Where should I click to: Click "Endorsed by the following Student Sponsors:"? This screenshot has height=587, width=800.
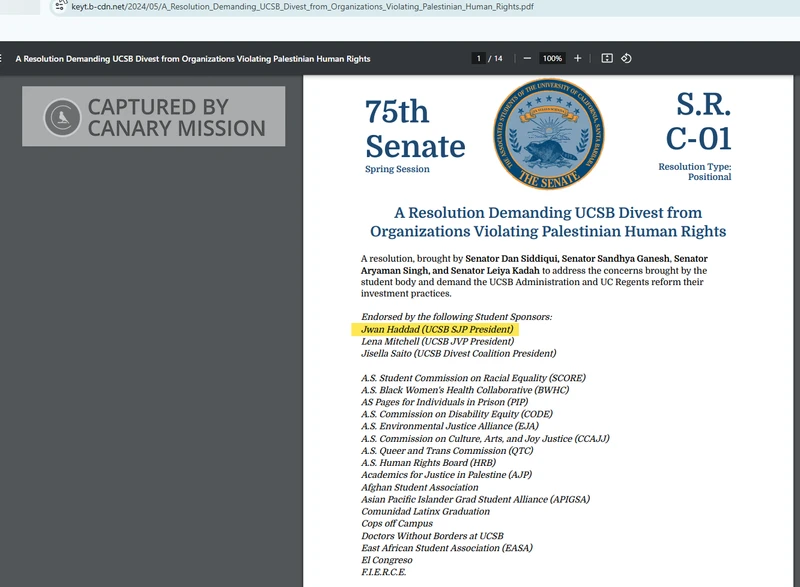tap(457, 317)
